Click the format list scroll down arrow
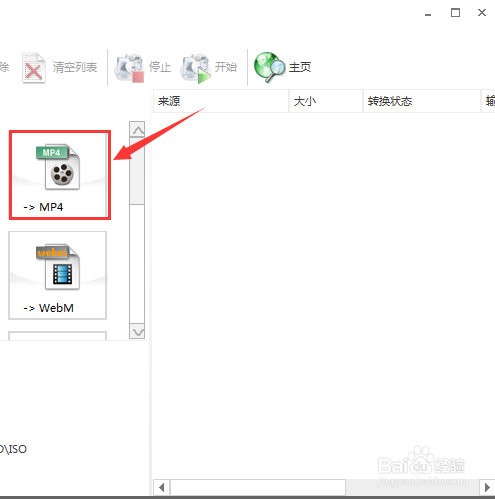This screenshot has height=499, width=495. pos(137,331)
